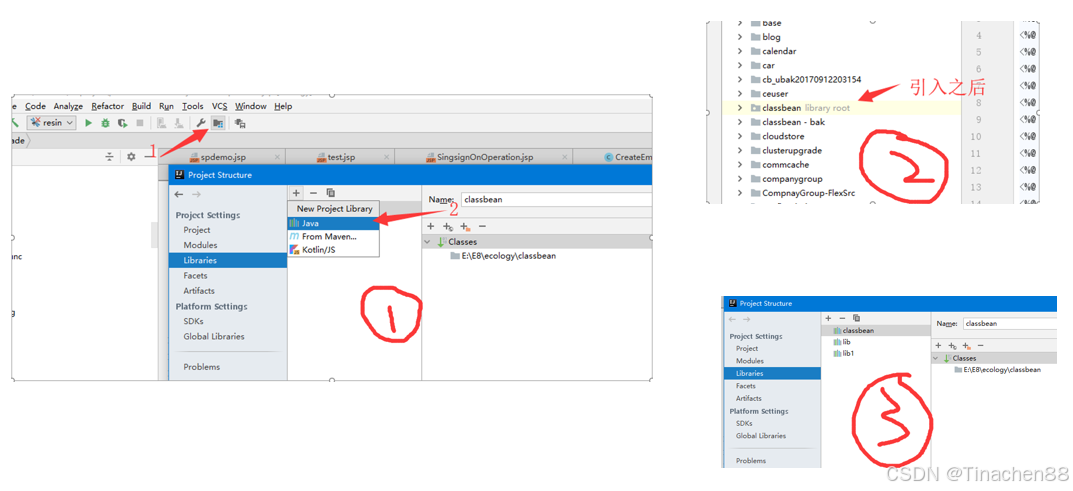Screen dimensions: 1073x491
Task: Expand the blog folder in tree
Action: coord(740,37)
